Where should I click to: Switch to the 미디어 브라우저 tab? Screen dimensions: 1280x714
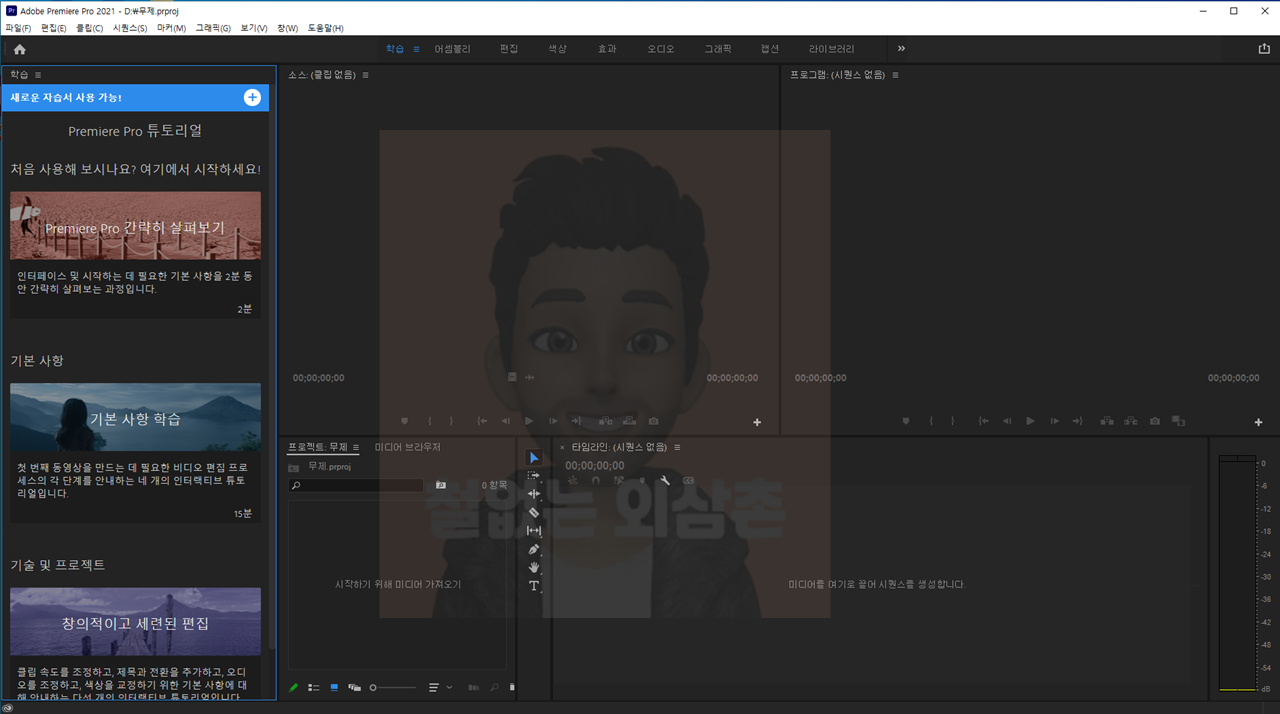[408, 447]
